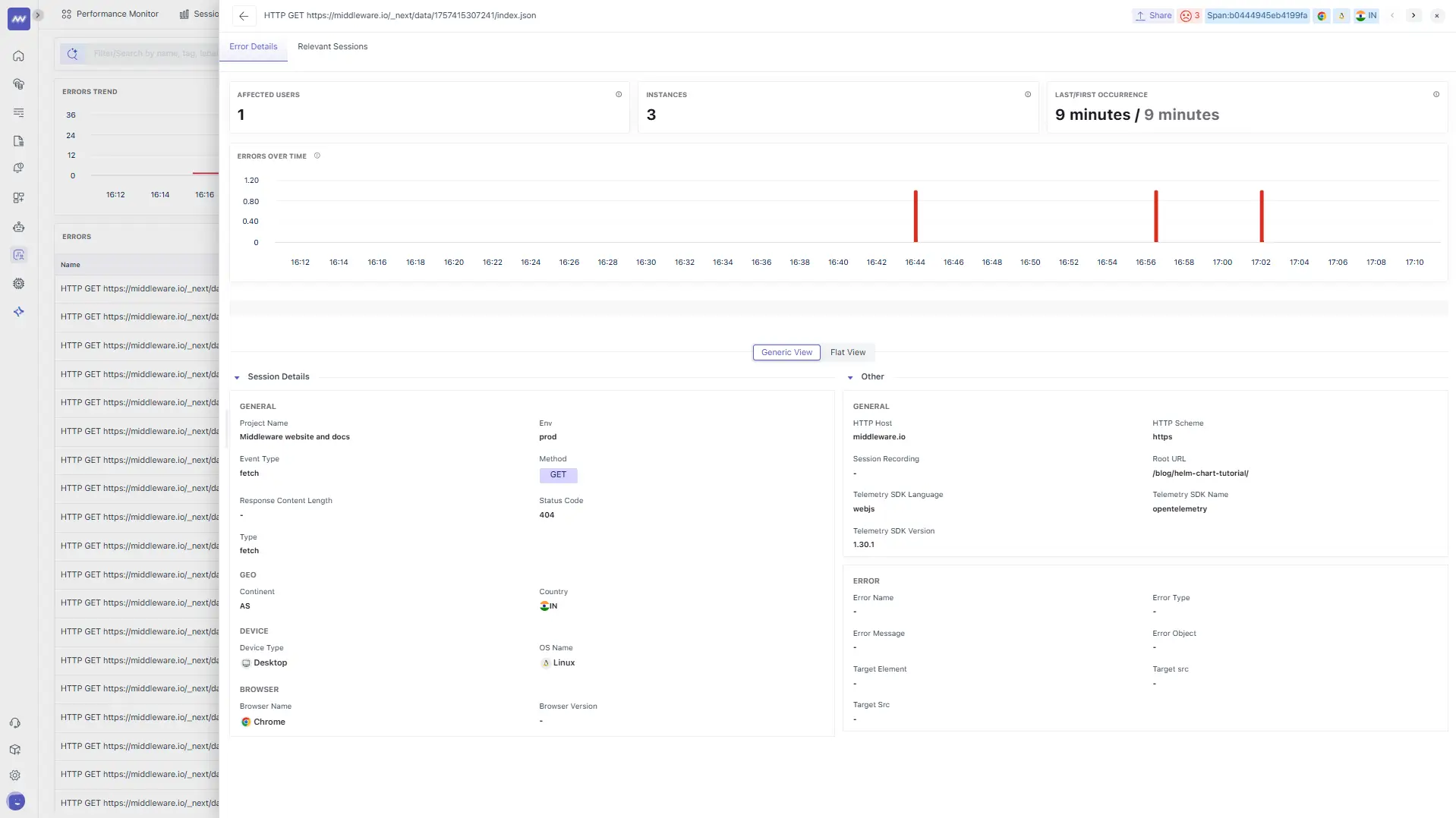
Task: Click the Linux OS icon in the header
Action: (x=1341, y=16)
